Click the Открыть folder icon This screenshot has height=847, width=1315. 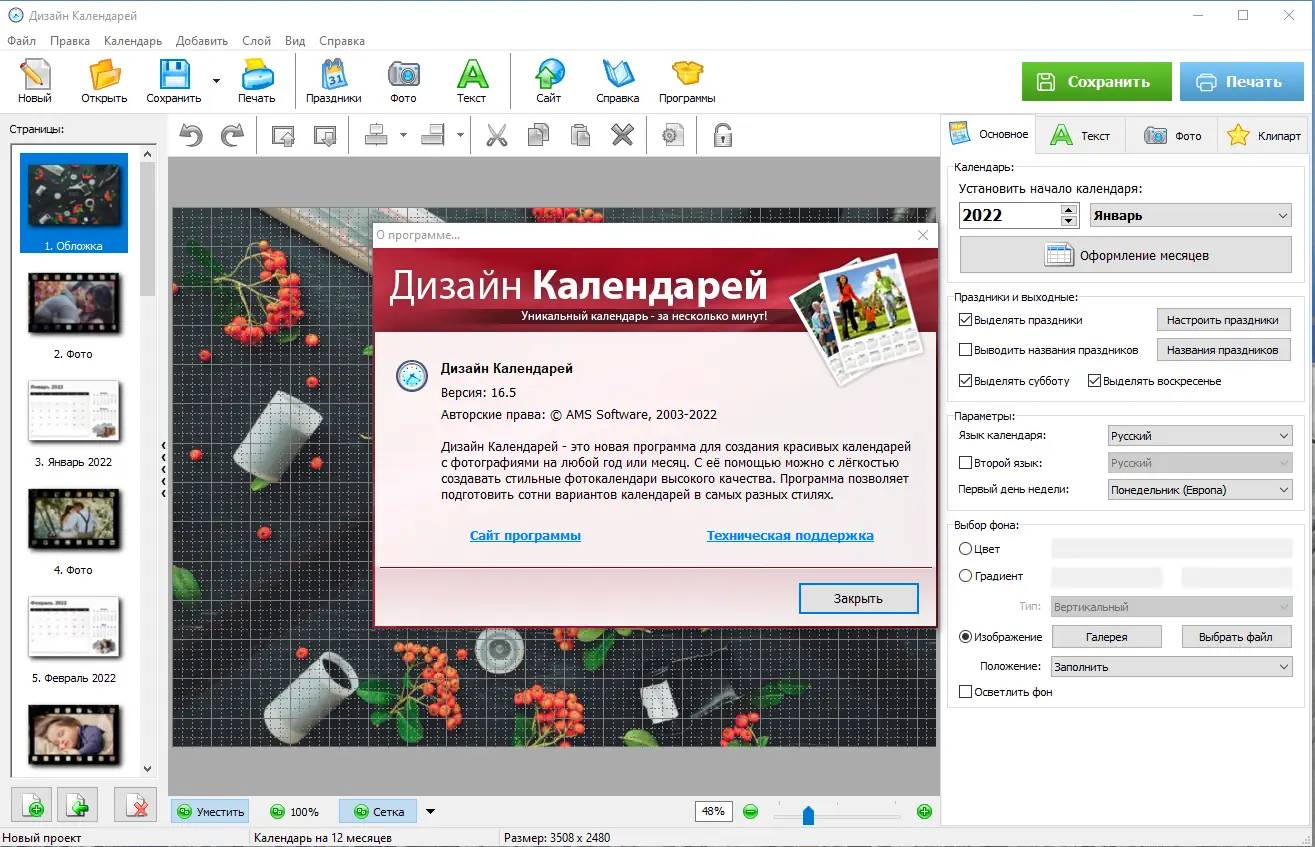coord(104,81)
